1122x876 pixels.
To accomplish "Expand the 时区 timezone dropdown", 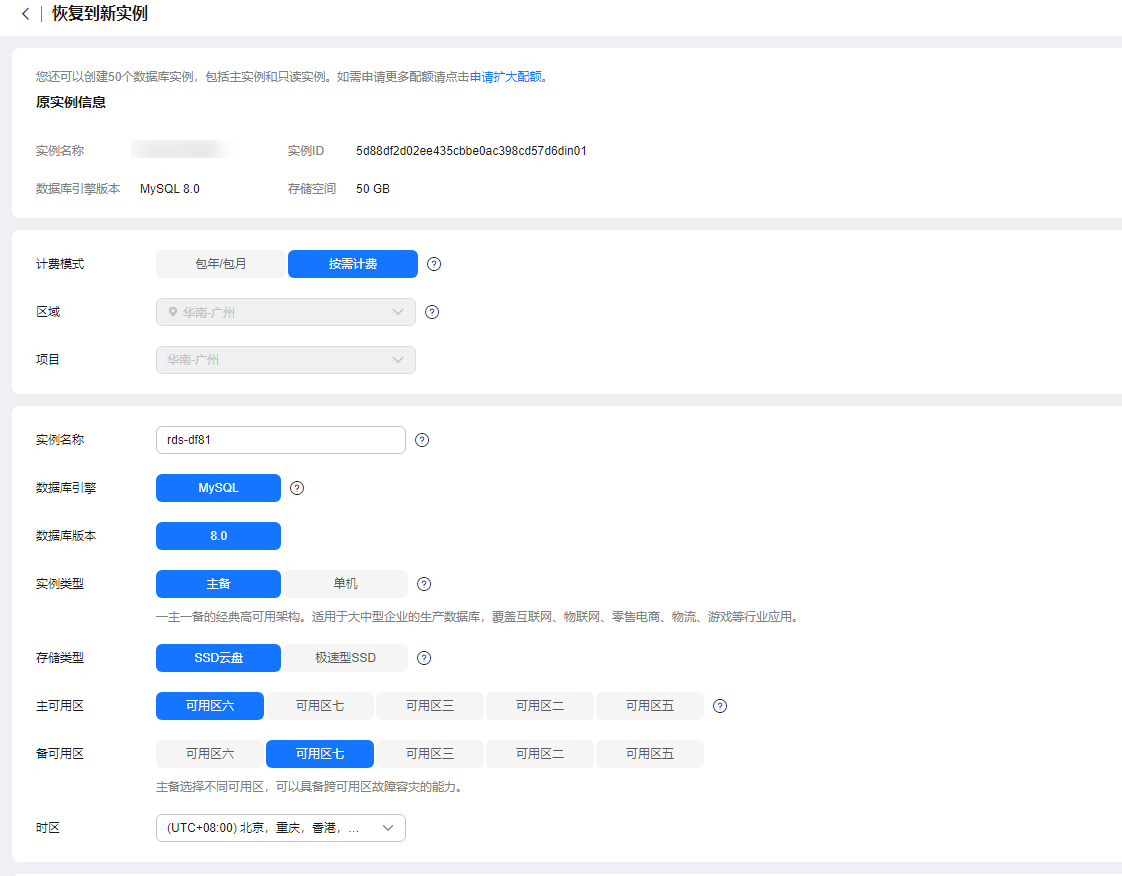I will click(281, 828).
